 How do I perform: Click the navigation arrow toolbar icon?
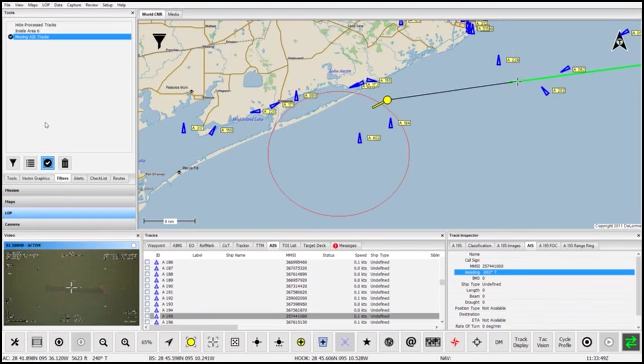coord(169,342)
